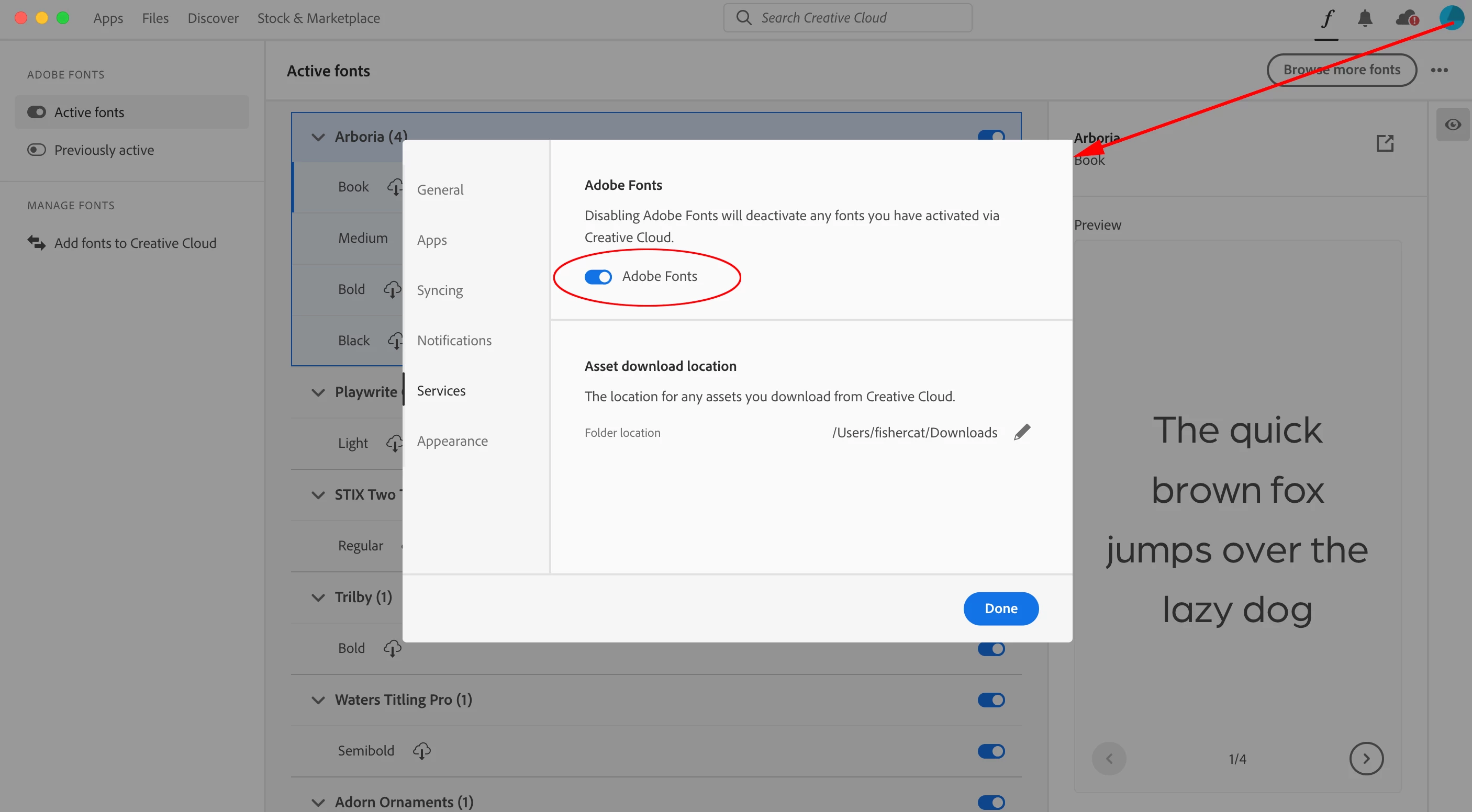Open the Stock & Marketplace menu

pyautogui.click(x=318, y=18)
